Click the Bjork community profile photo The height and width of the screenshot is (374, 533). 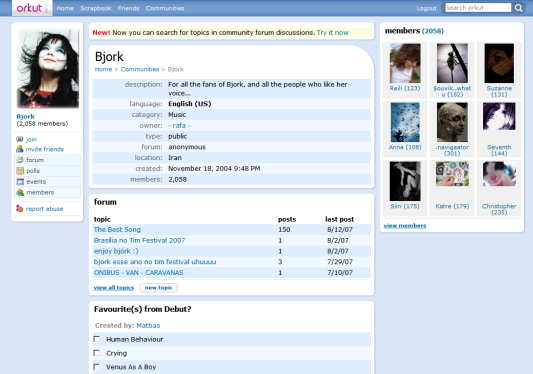48,68
